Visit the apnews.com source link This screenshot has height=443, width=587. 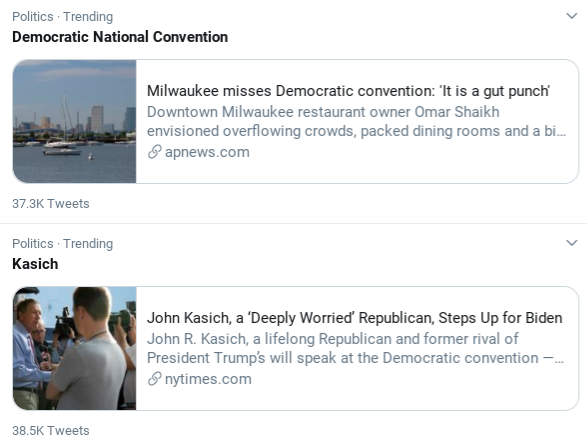(207, 152)
